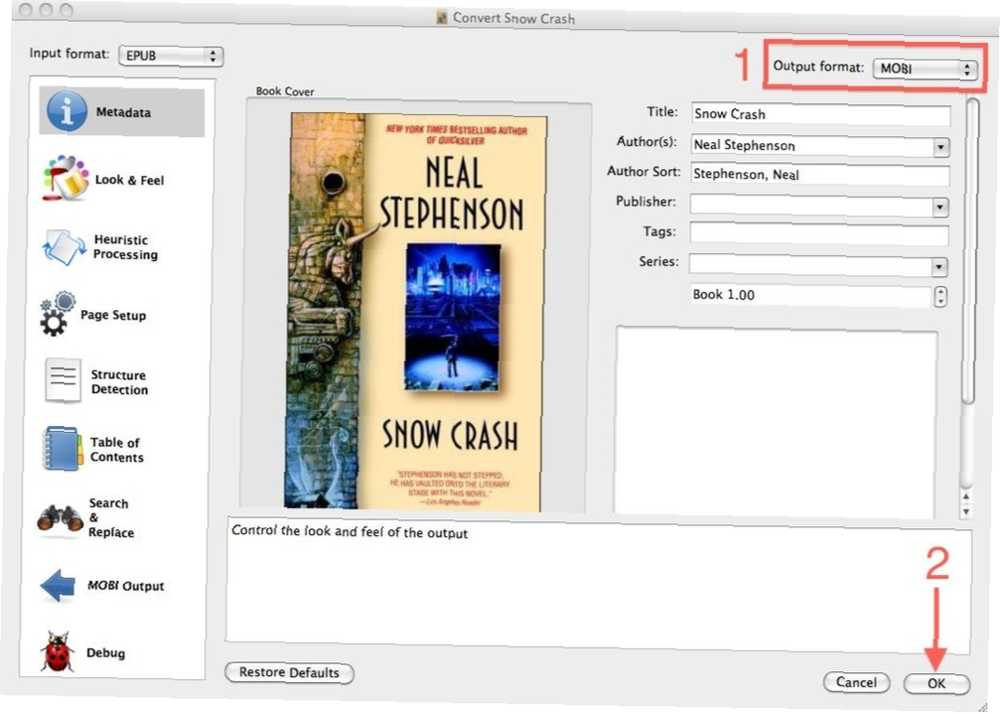Screen dimensions: 1000x714
Task: Click the Tags label
Action: (x=659, y=231)
